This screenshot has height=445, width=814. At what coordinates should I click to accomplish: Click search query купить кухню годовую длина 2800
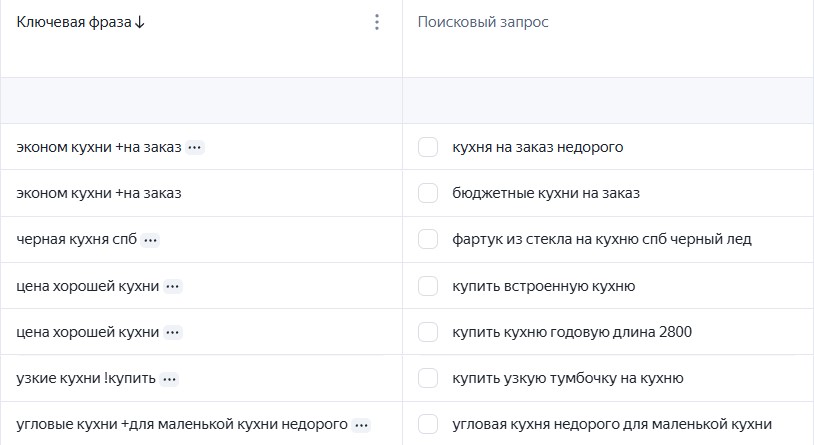click(572, 332)
